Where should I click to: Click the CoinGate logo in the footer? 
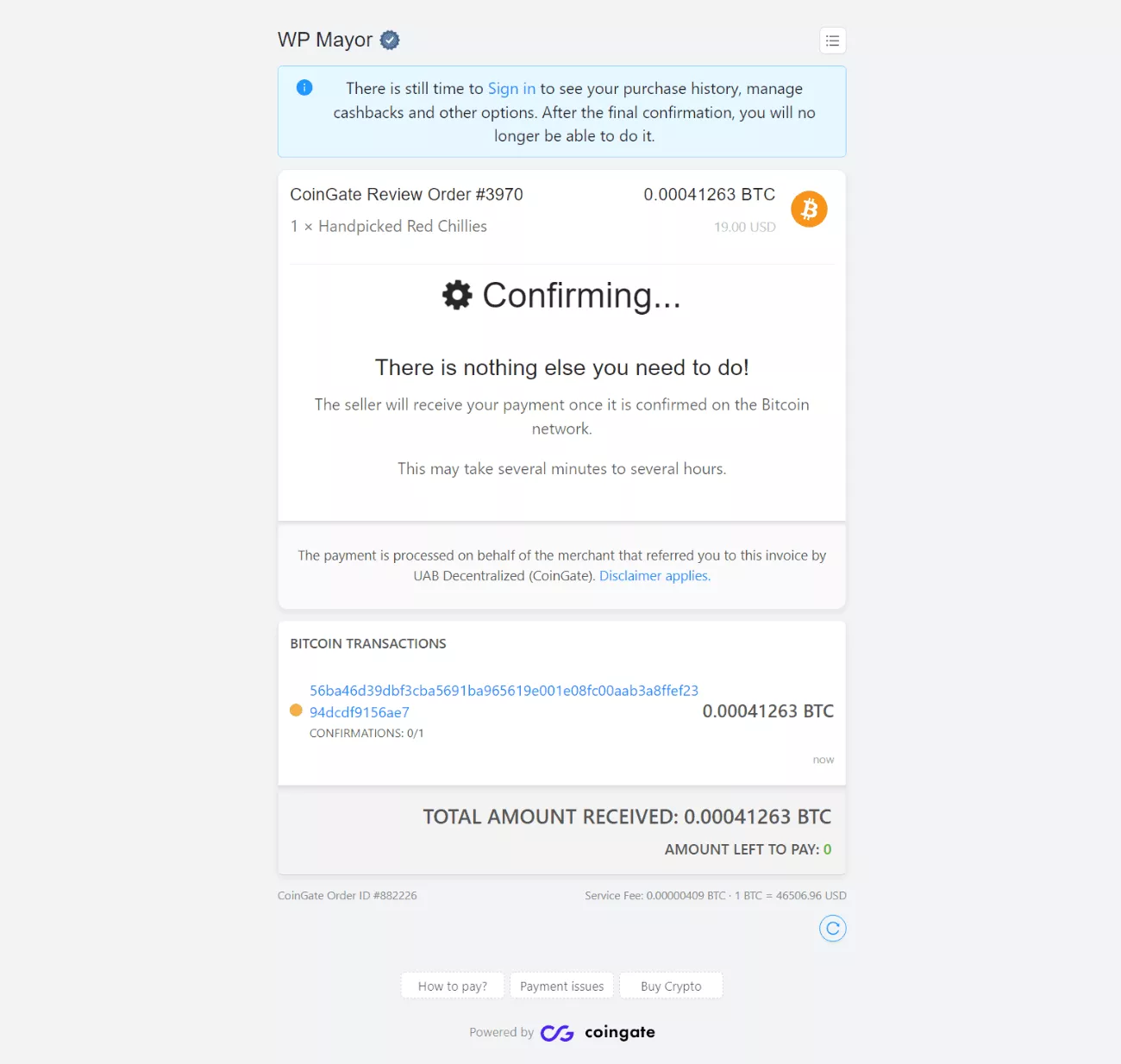[557, 1033]
